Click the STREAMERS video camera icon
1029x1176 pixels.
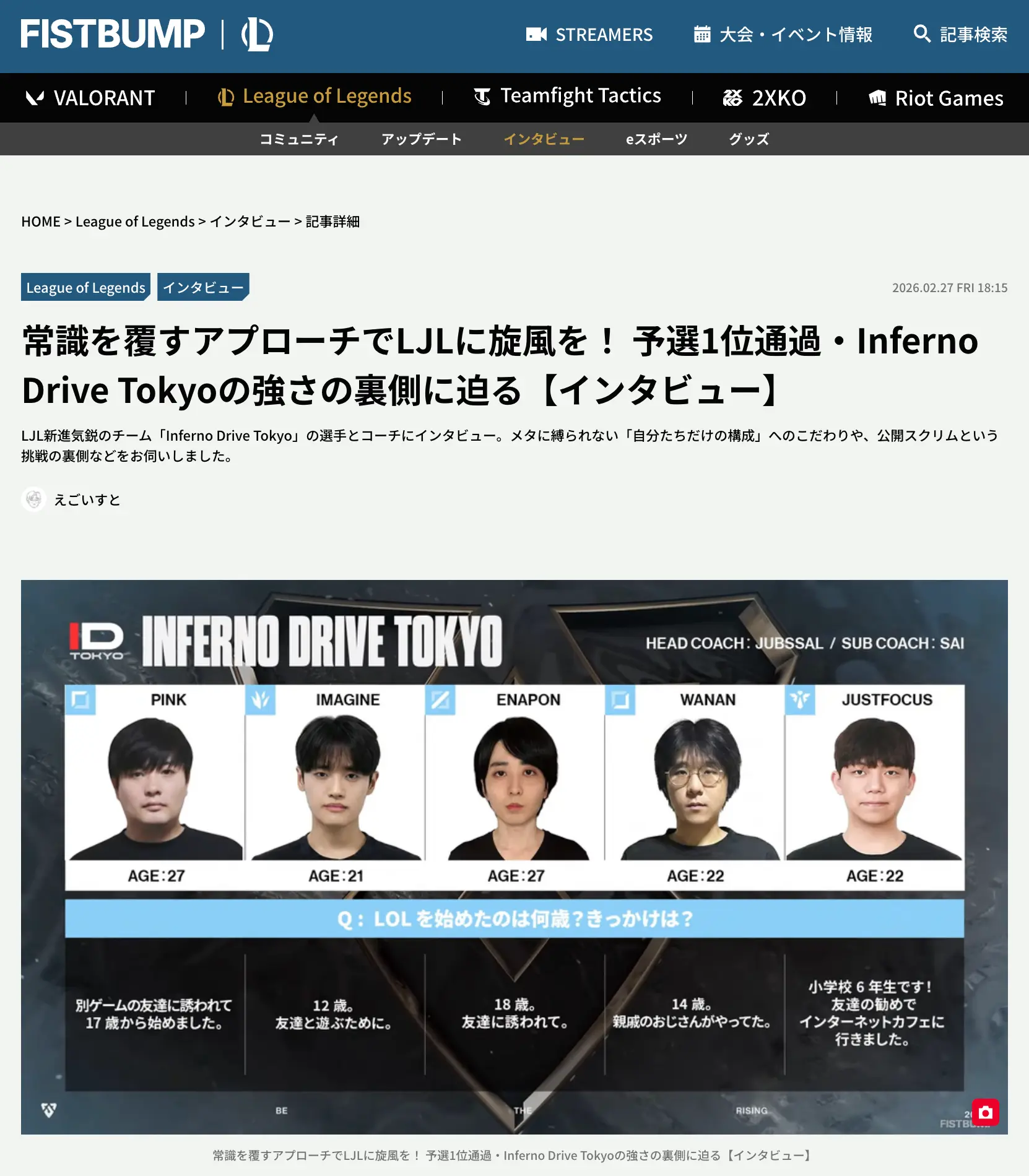[x=536, y=34]
